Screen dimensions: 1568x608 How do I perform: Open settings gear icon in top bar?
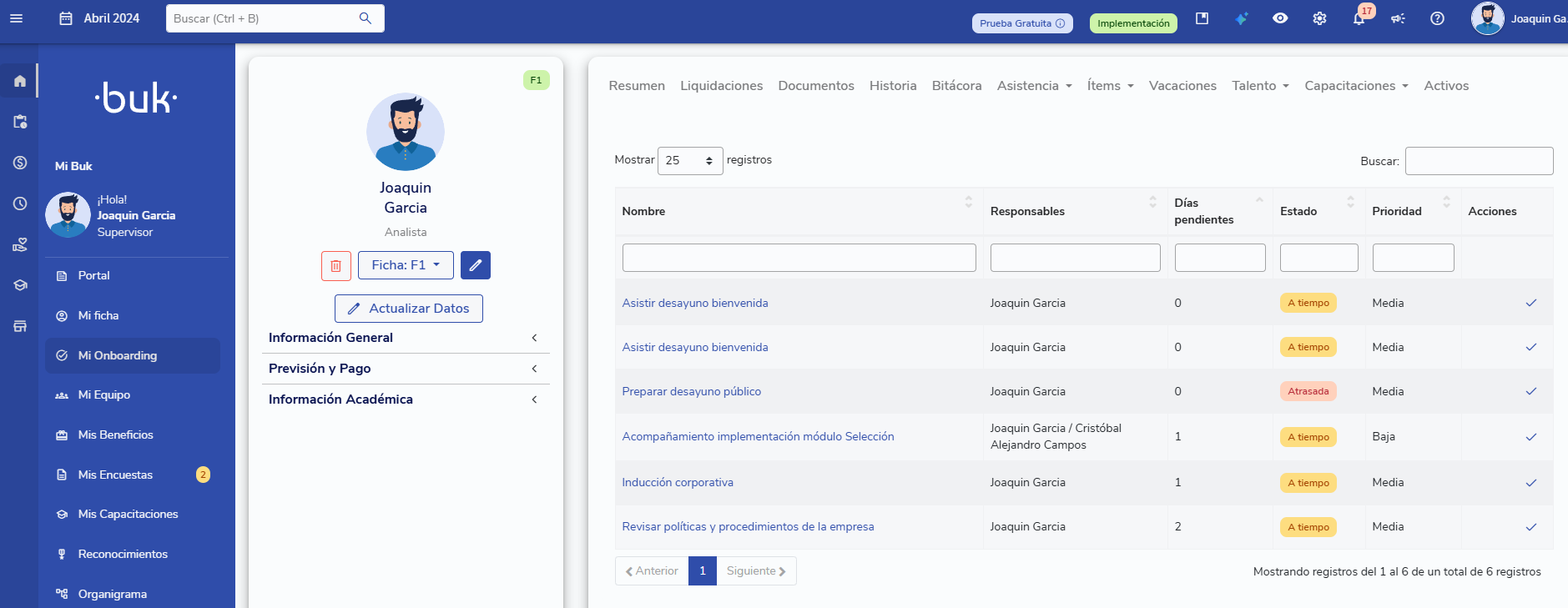pyautogui.click(x=1319, y=18)
